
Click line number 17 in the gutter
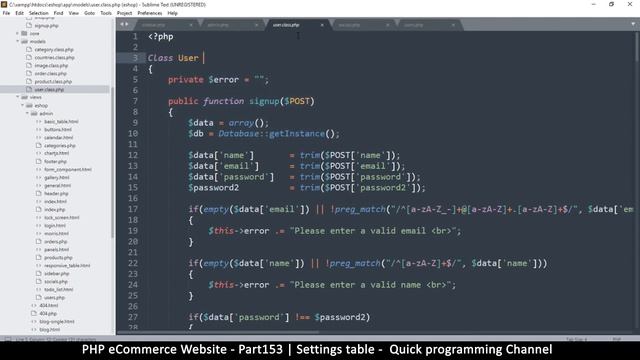[x=133, y=209]
